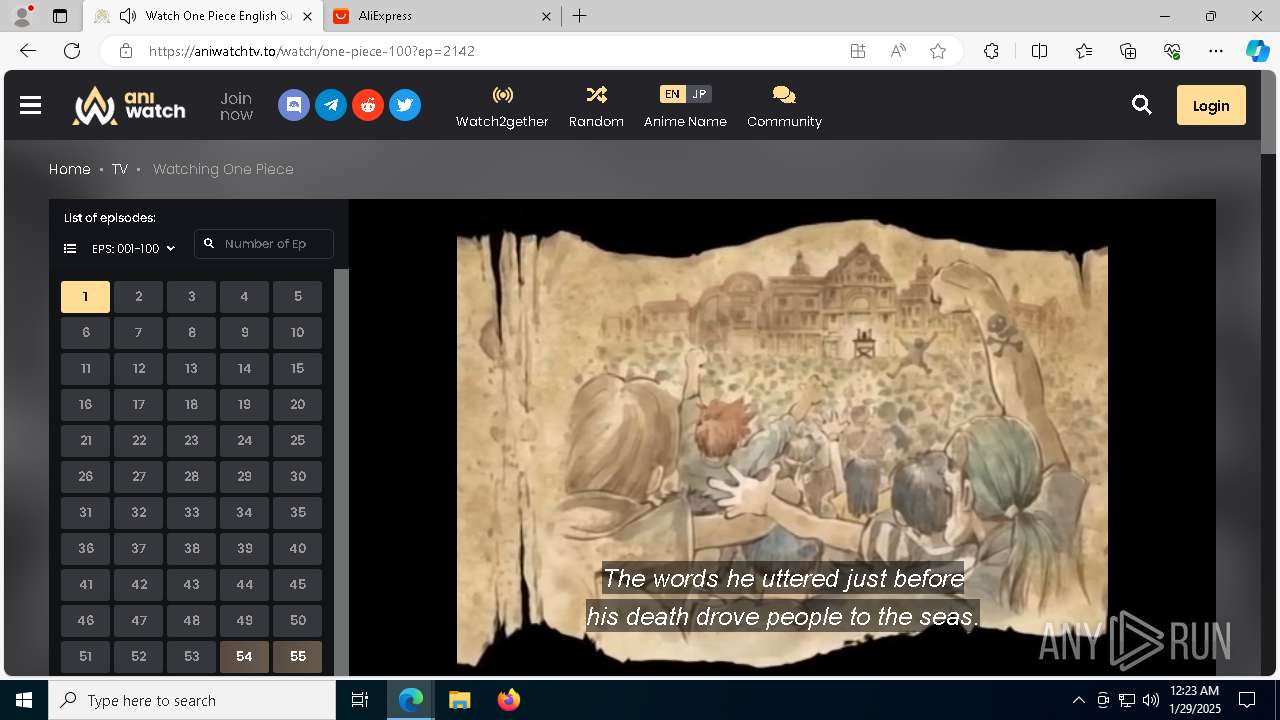Select episode 15
Screen dimensions: 1280x720
pos(297,368)
